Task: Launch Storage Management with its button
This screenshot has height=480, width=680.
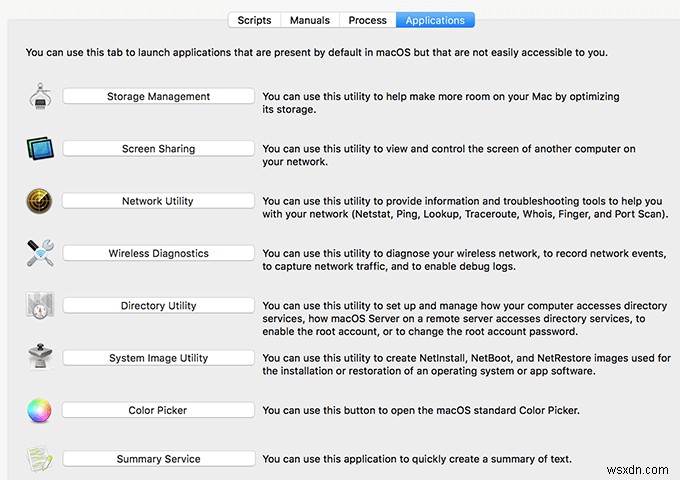Action: pyautogui.click(x=158, y=97)
